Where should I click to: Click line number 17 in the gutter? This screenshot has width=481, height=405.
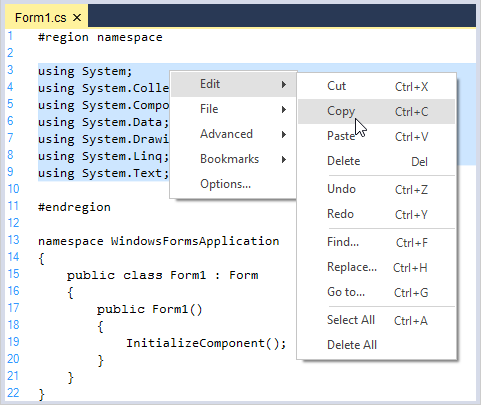click(13, 308)
